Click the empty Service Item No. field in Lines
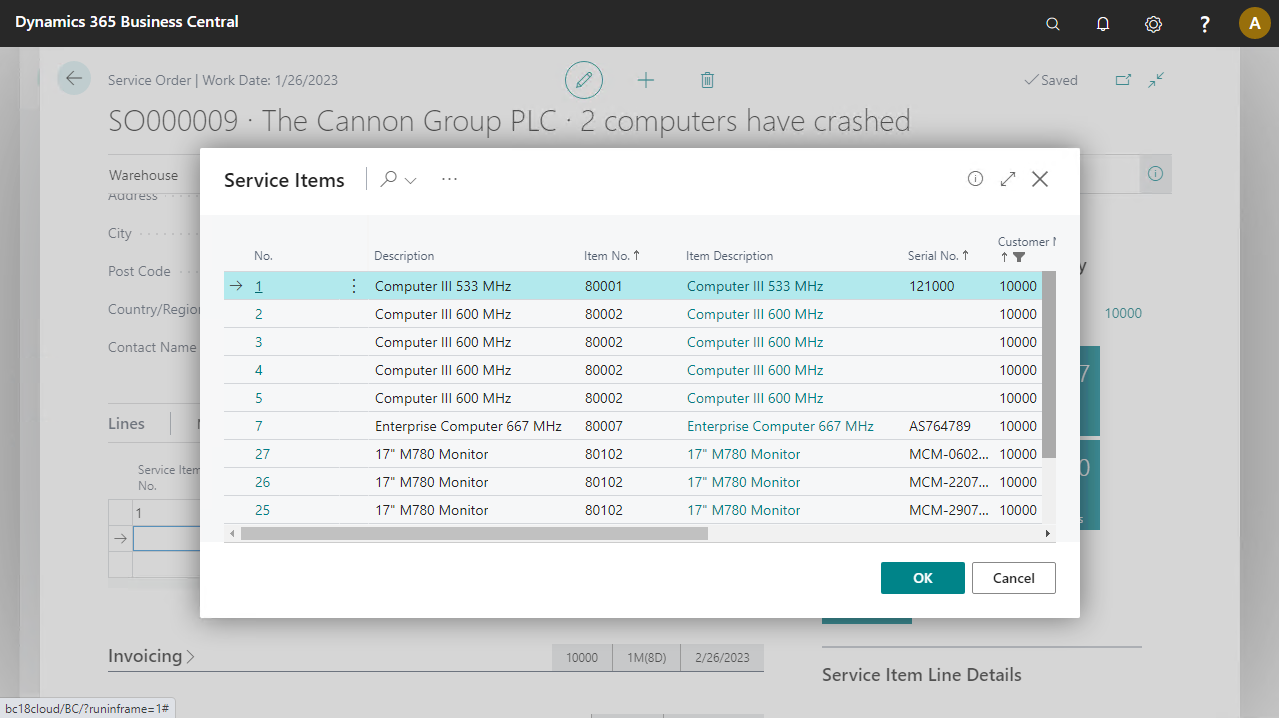 [168, 539]
